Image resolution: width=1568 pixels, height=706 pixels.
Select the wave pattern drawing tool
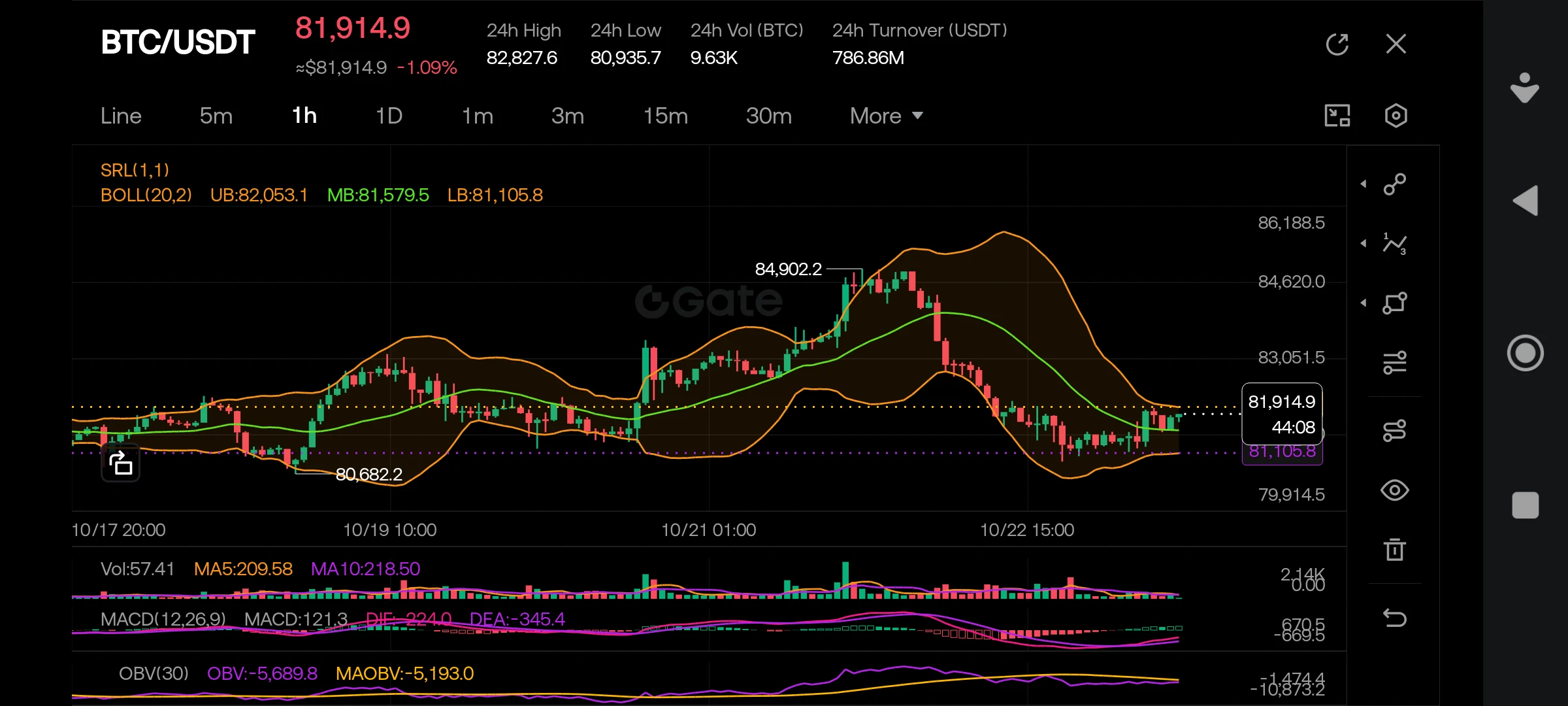[x=1395, y=243]
